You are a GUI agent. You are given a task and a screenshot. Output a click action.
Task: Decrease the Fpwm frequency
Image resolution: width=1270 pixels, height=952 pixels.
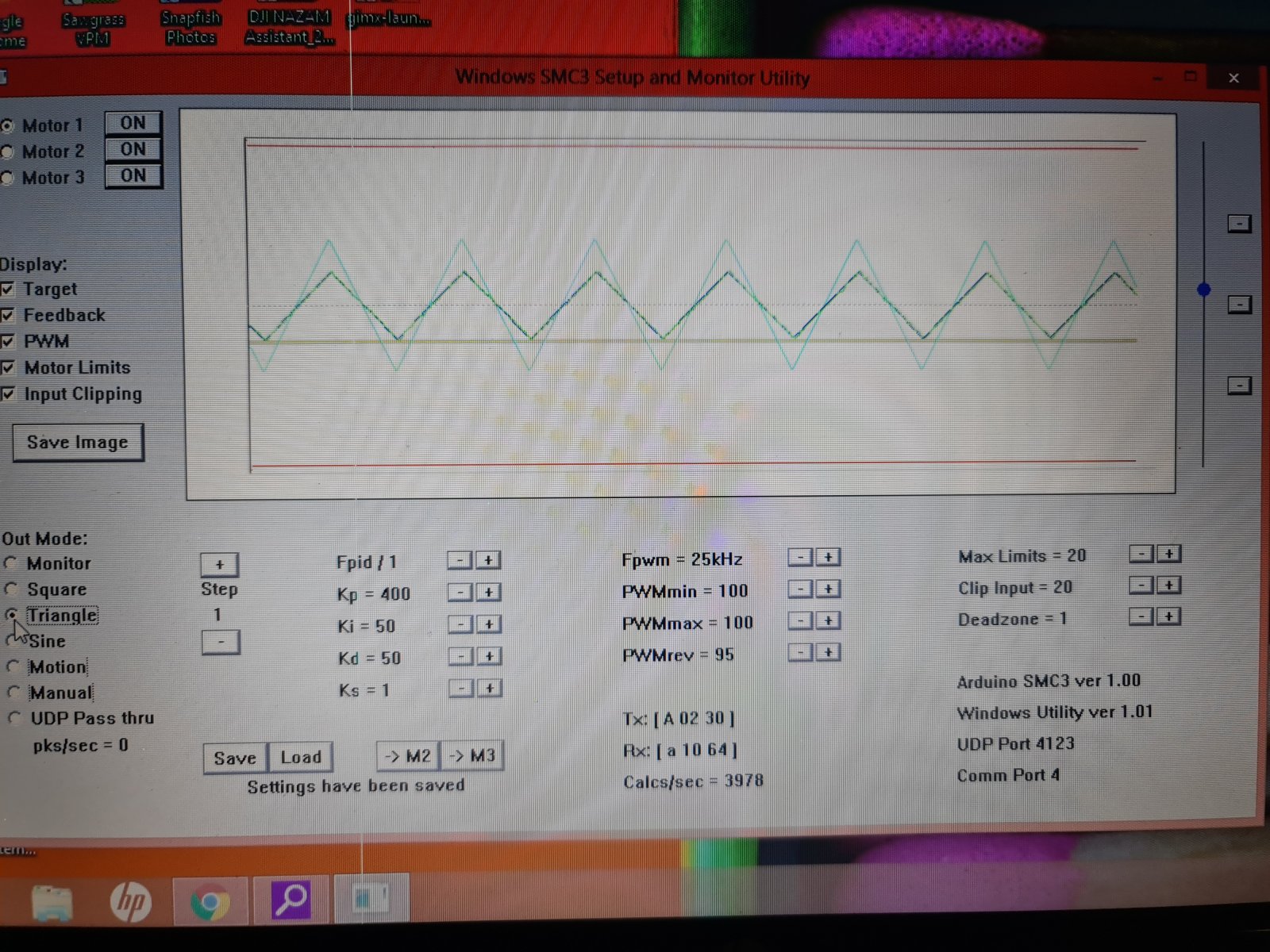(800, 557)
